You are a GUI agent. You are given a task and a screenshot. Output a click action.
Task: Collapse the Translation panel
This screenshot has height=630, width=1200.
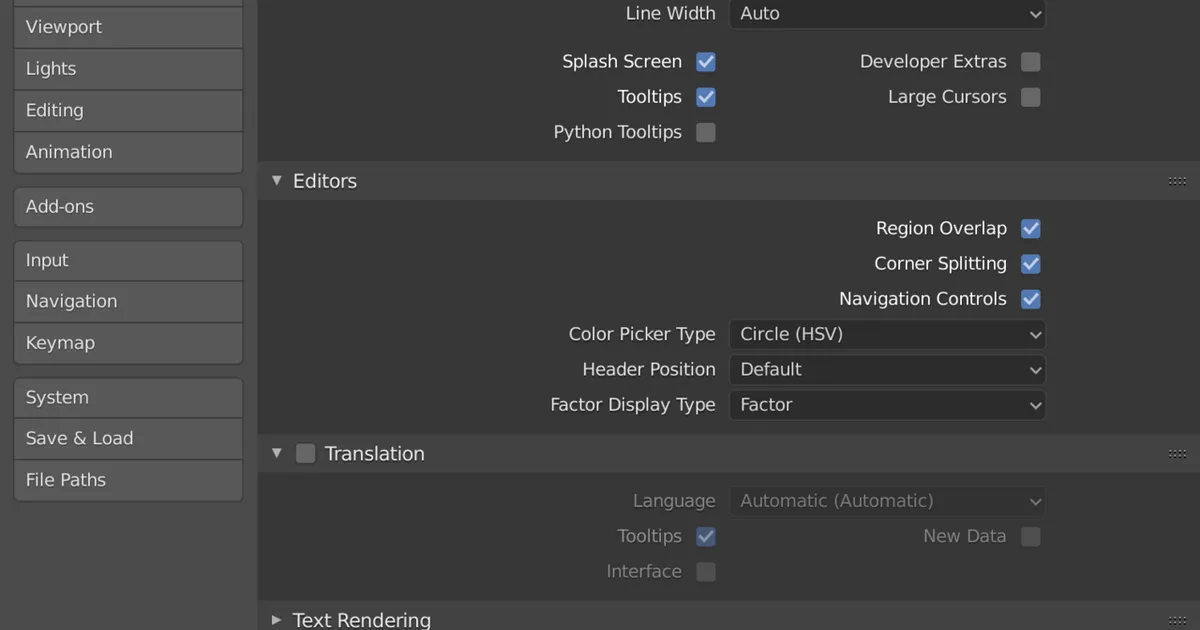click(277, 454)
